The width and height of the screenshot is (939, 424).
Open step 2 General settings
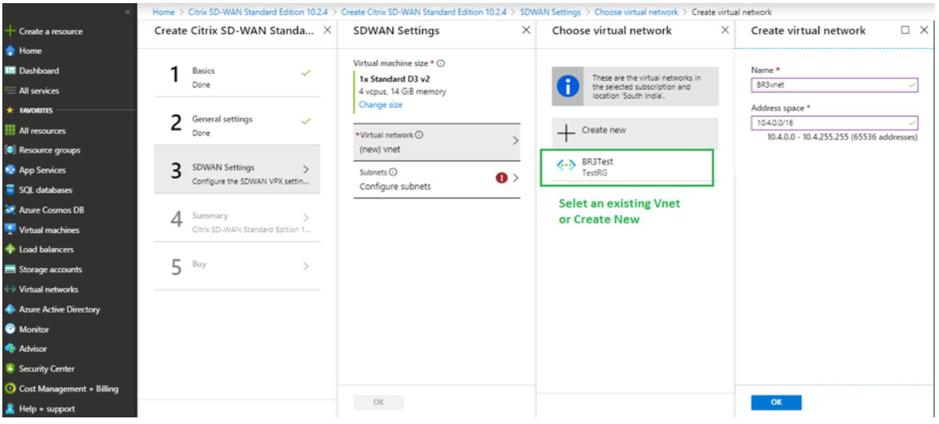coord(237,123)
